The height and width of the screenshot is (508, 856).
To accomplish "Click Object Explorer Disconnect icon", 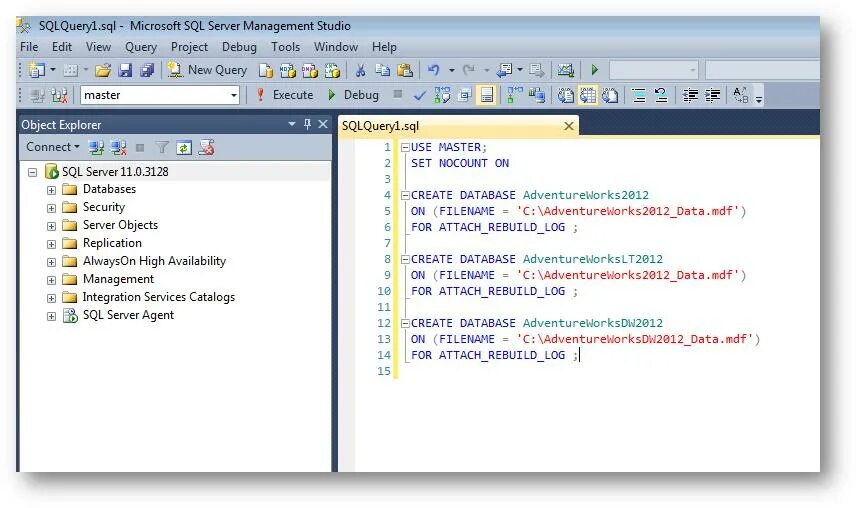I will (x=118, y=147).
